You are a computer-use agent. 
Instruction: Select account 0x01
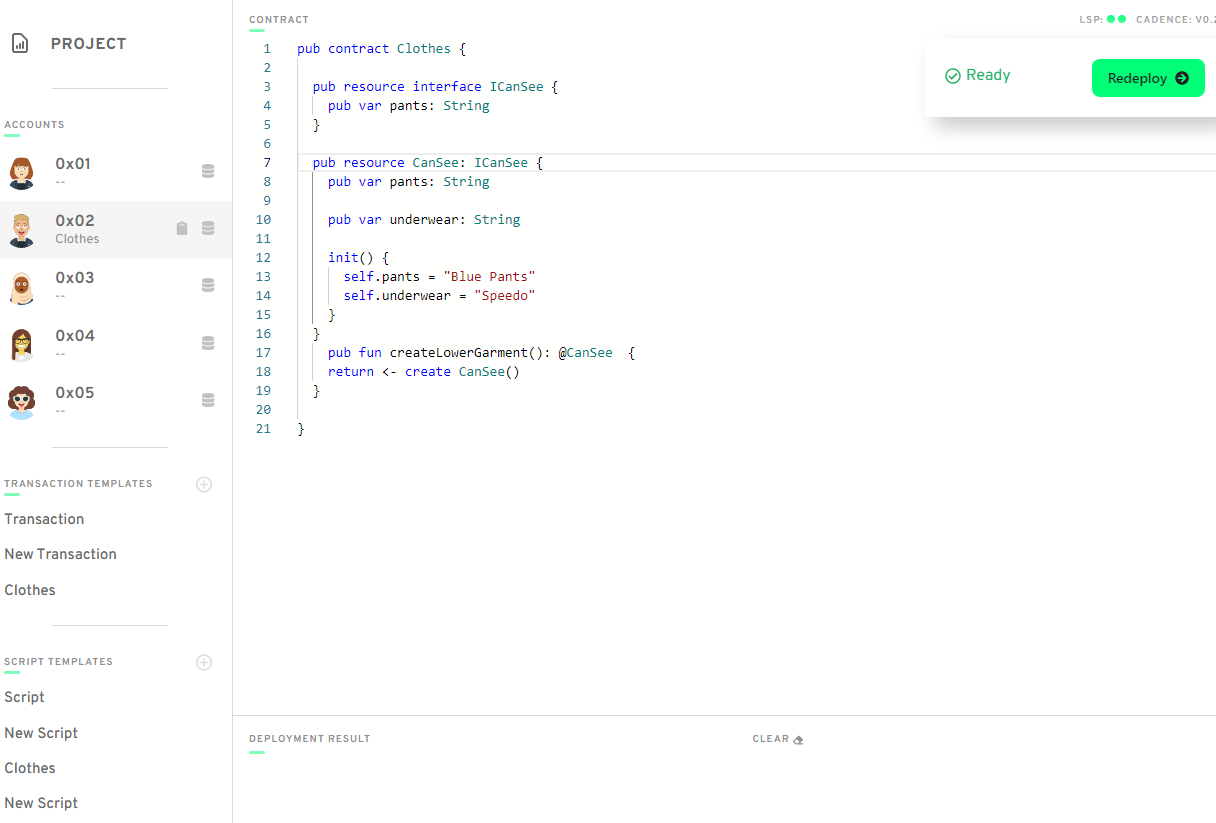[116, 171]
